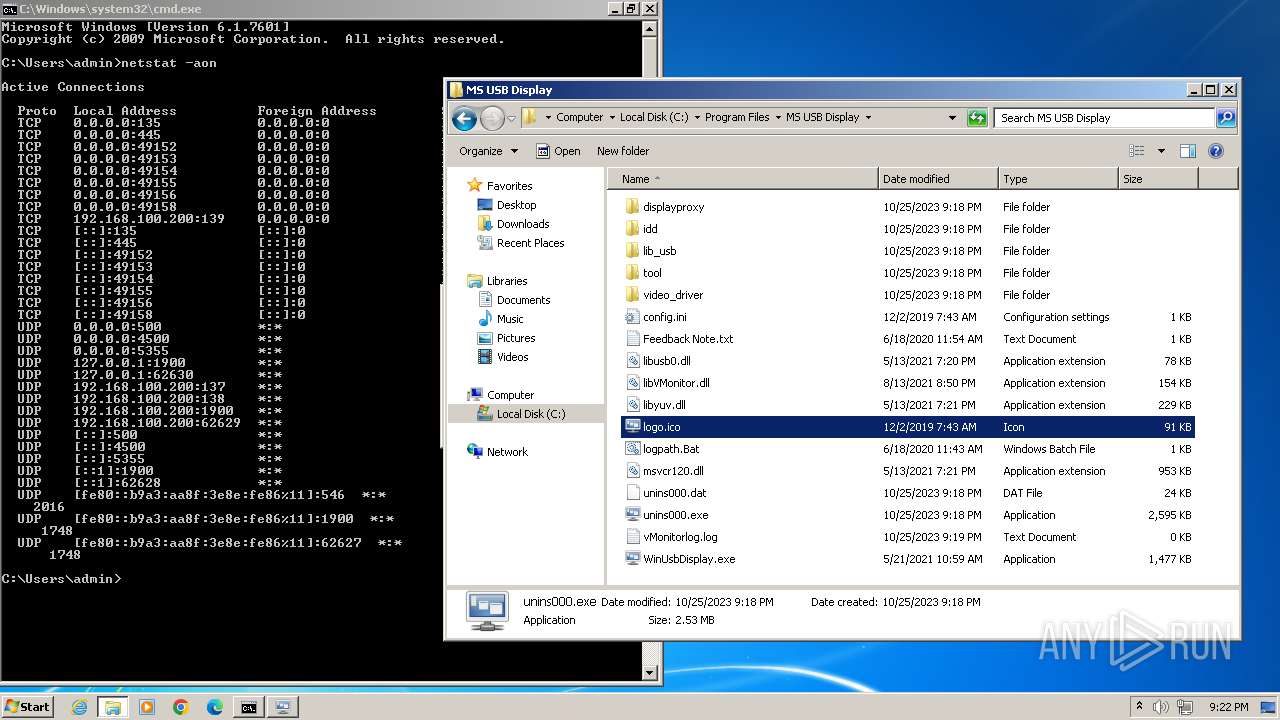1280x720 pixels.
Task: Click the New folder button
Action: click(623, 151)
